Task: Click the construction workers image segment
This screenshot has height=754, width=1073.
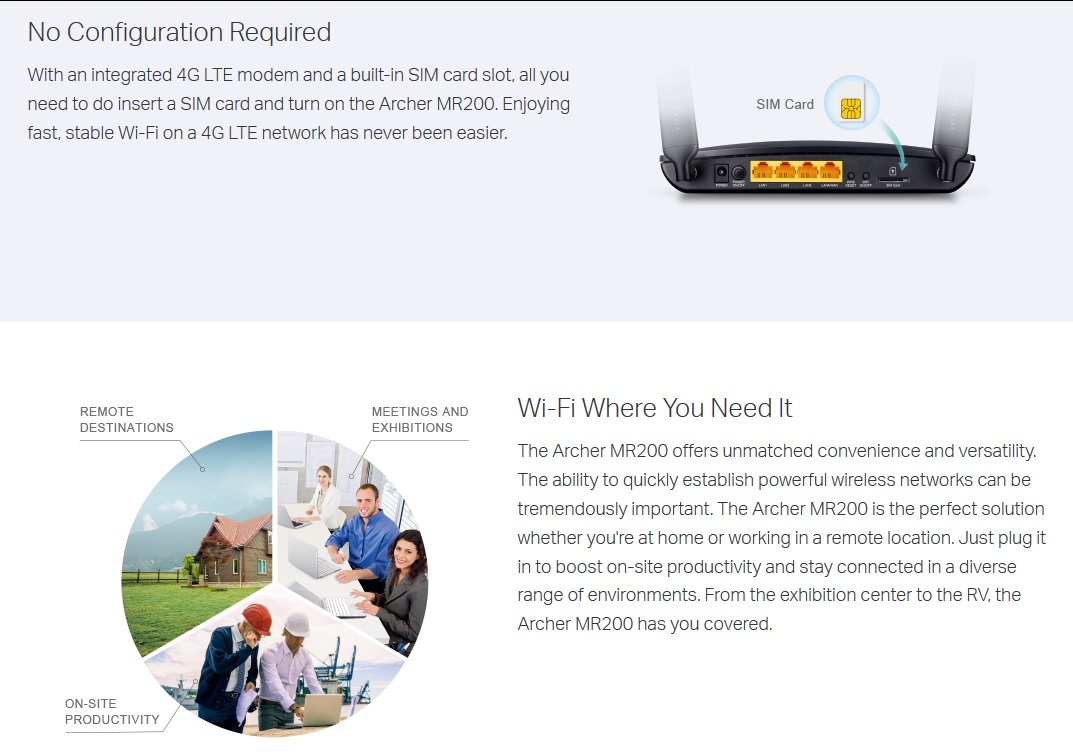Action: click(274, 665)
